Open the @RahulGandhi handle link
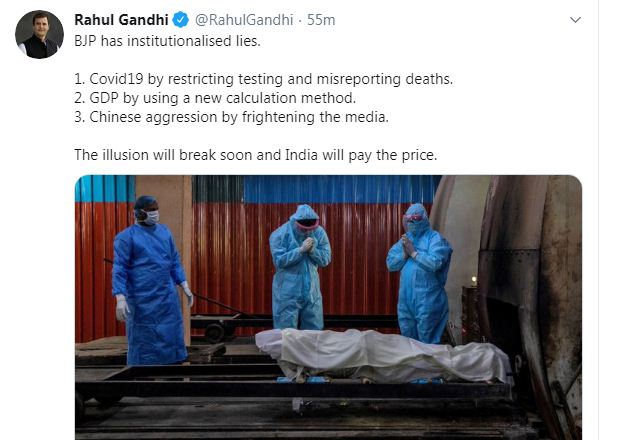The height and width of the screenshot is (440, 628). [244, 20]
